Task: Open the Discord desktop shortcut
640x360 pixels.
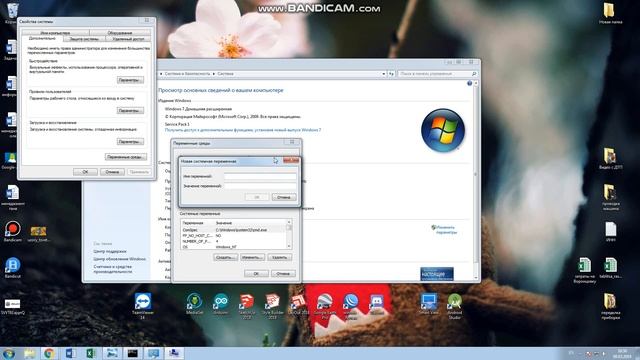Action: click(x=377, y=304)
